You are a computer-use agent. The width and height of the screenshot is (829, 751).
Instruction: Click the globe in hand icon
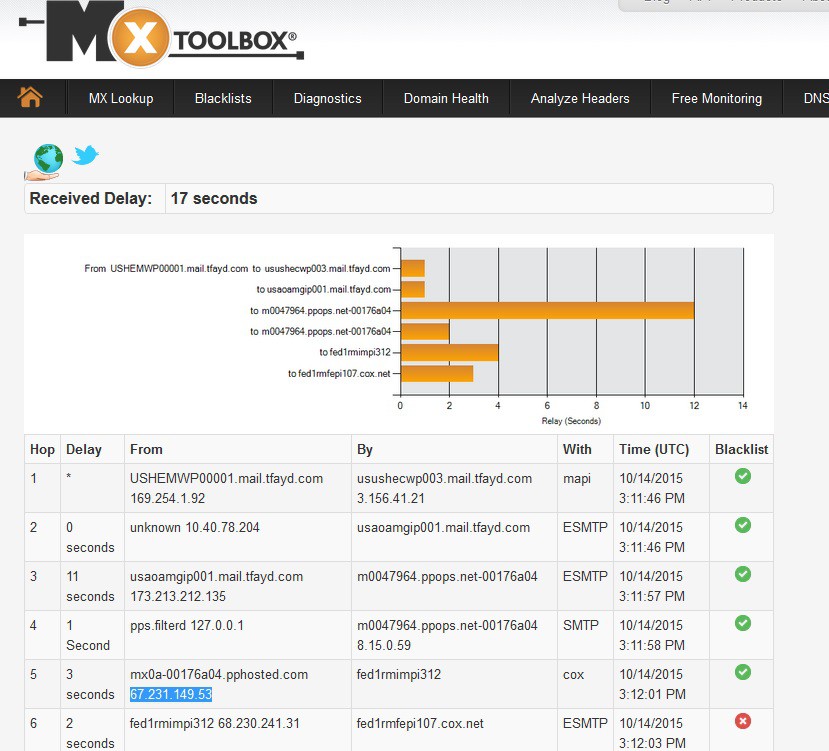[x=44, y=162]
